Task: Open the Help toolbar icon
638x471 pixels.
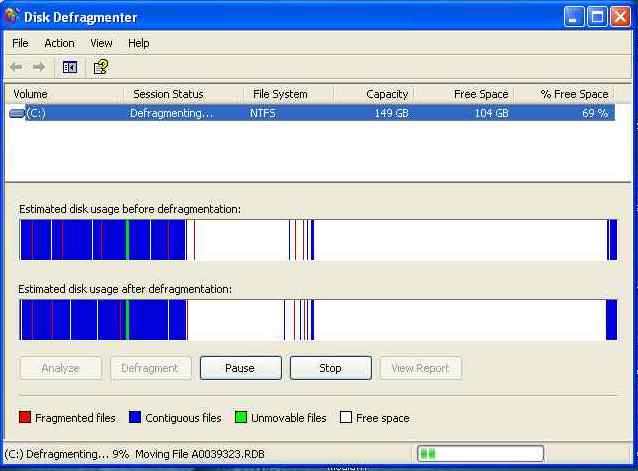Action: tap(101, 67)
